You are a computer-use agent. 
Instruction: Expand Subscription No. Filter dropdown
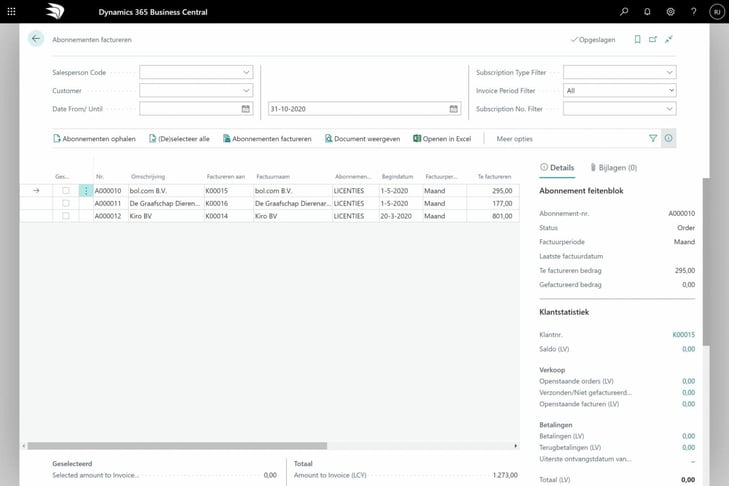coord(669,109)
